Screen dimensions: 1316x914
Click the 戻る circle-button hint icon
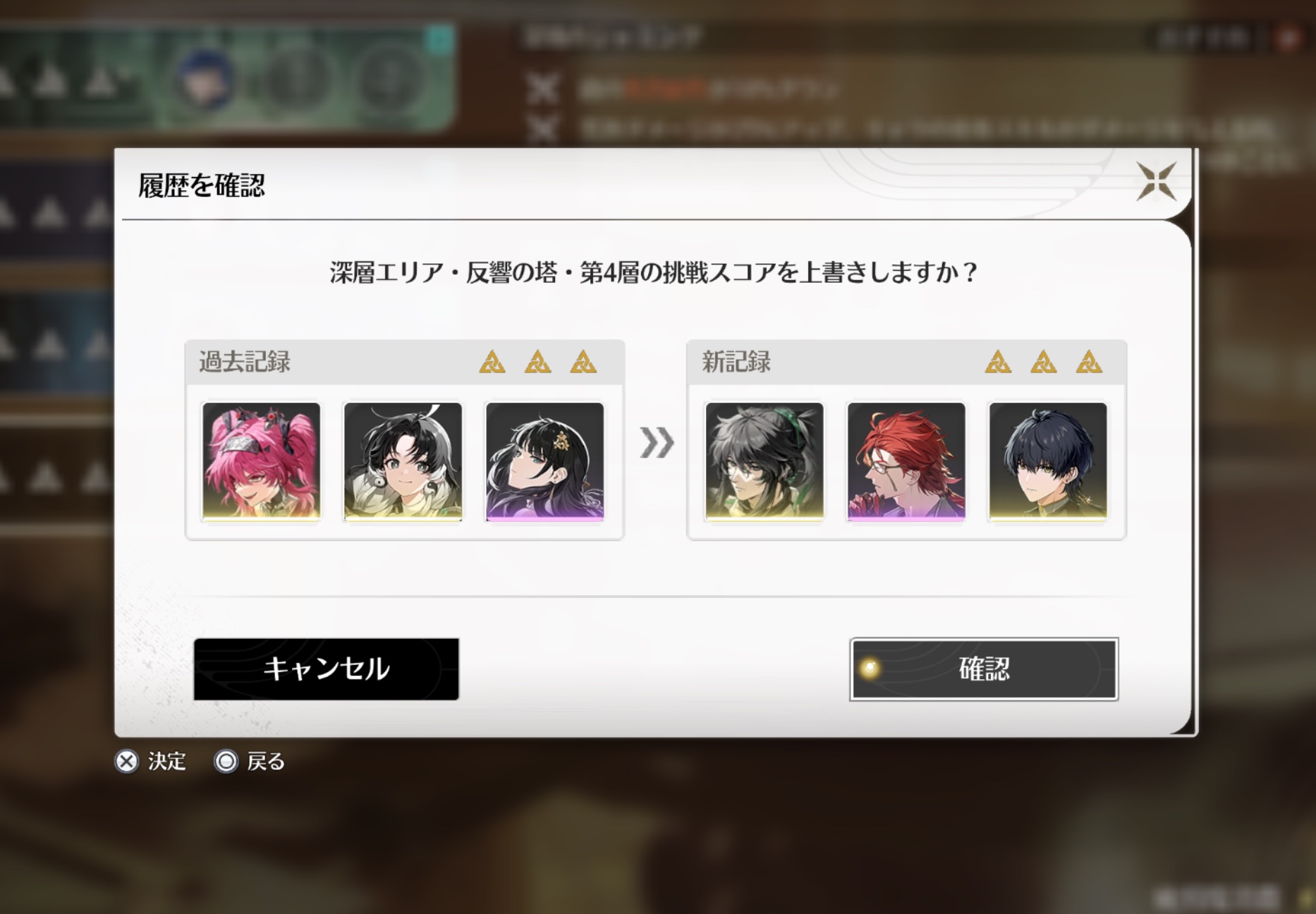[226, 762]
